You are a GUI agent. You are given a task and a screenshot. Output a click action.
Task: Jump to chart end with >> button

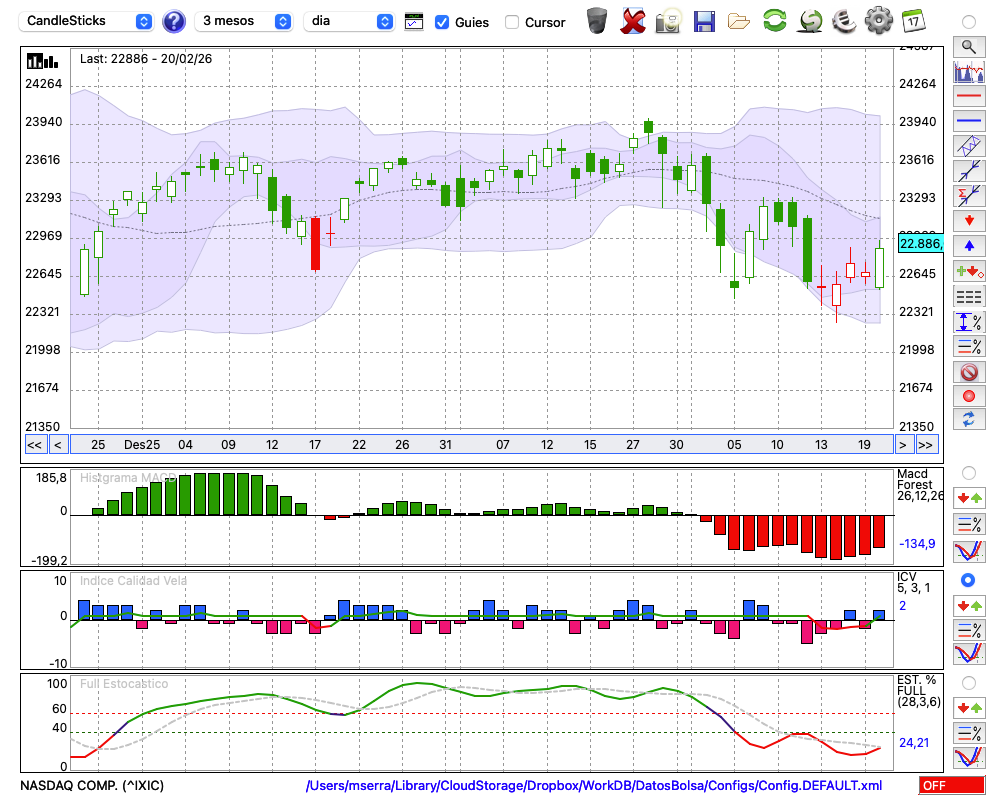(926, 445)
